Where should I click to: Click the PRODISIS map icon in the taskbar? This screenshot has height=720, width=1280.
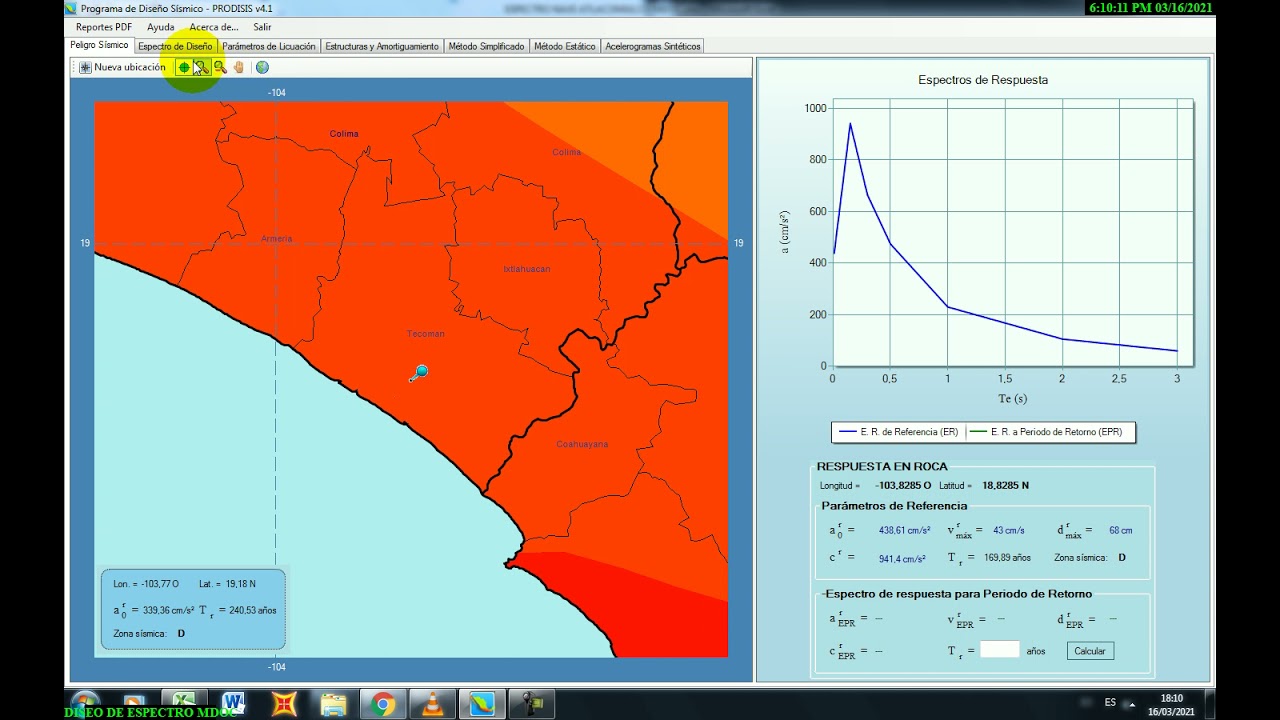coord(482,705)
